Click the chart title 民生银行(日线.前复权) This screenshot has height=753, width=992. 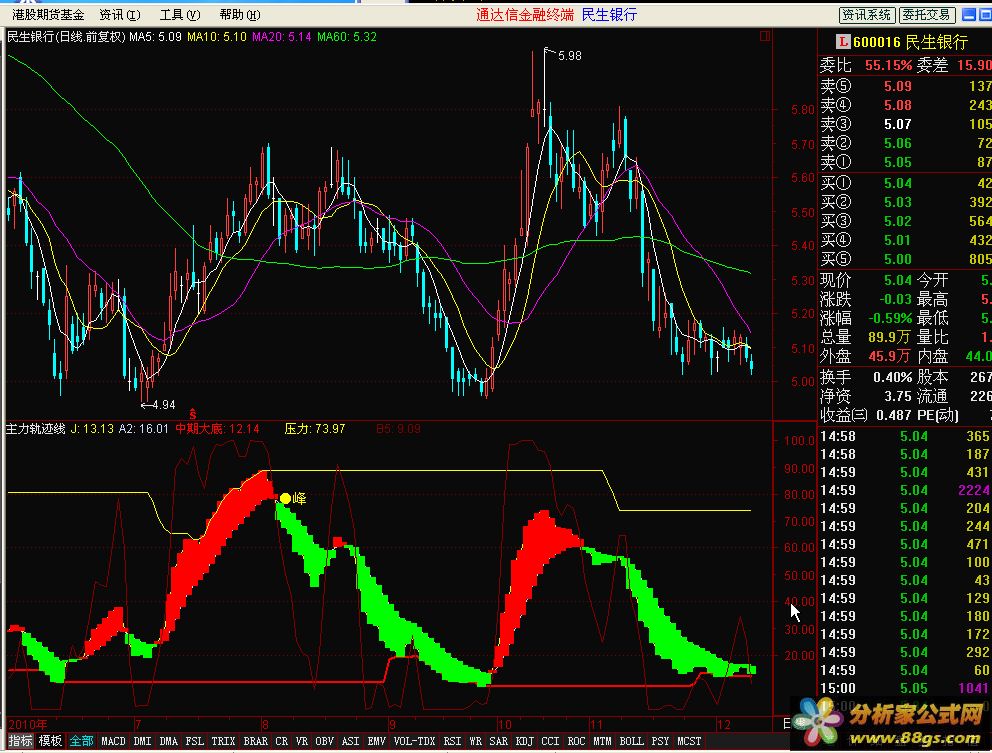point(66,37)
